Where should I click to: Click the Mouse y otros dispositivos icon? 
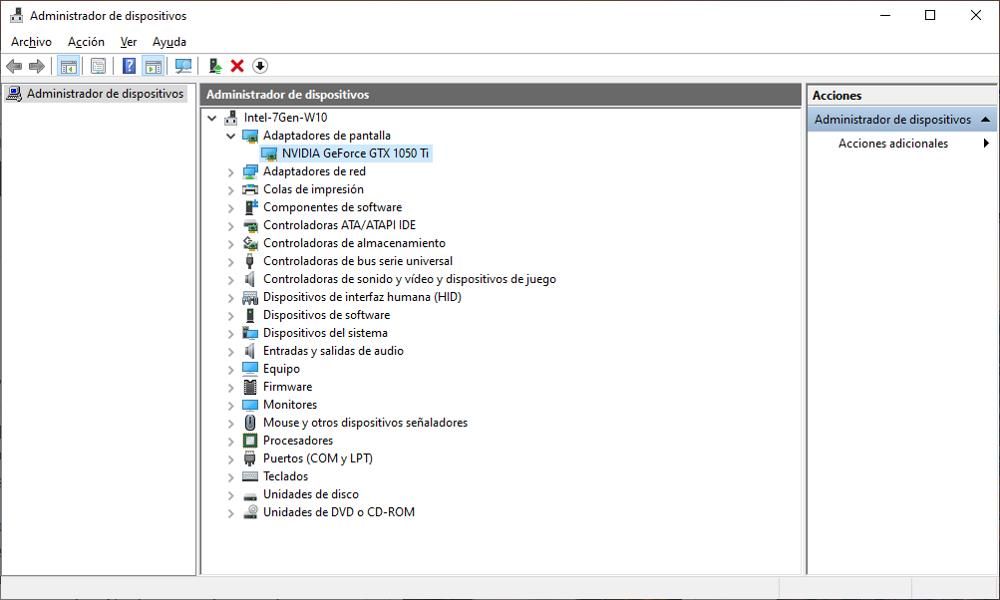click(x=250, y=423)
